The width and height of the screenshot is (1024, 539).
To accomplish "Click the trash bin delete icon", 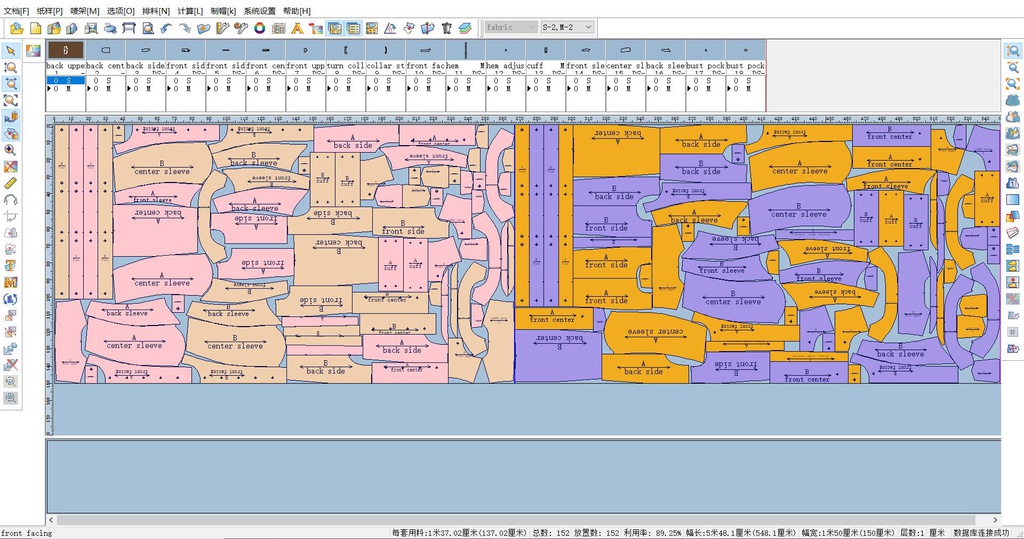I will click(446, 28).
